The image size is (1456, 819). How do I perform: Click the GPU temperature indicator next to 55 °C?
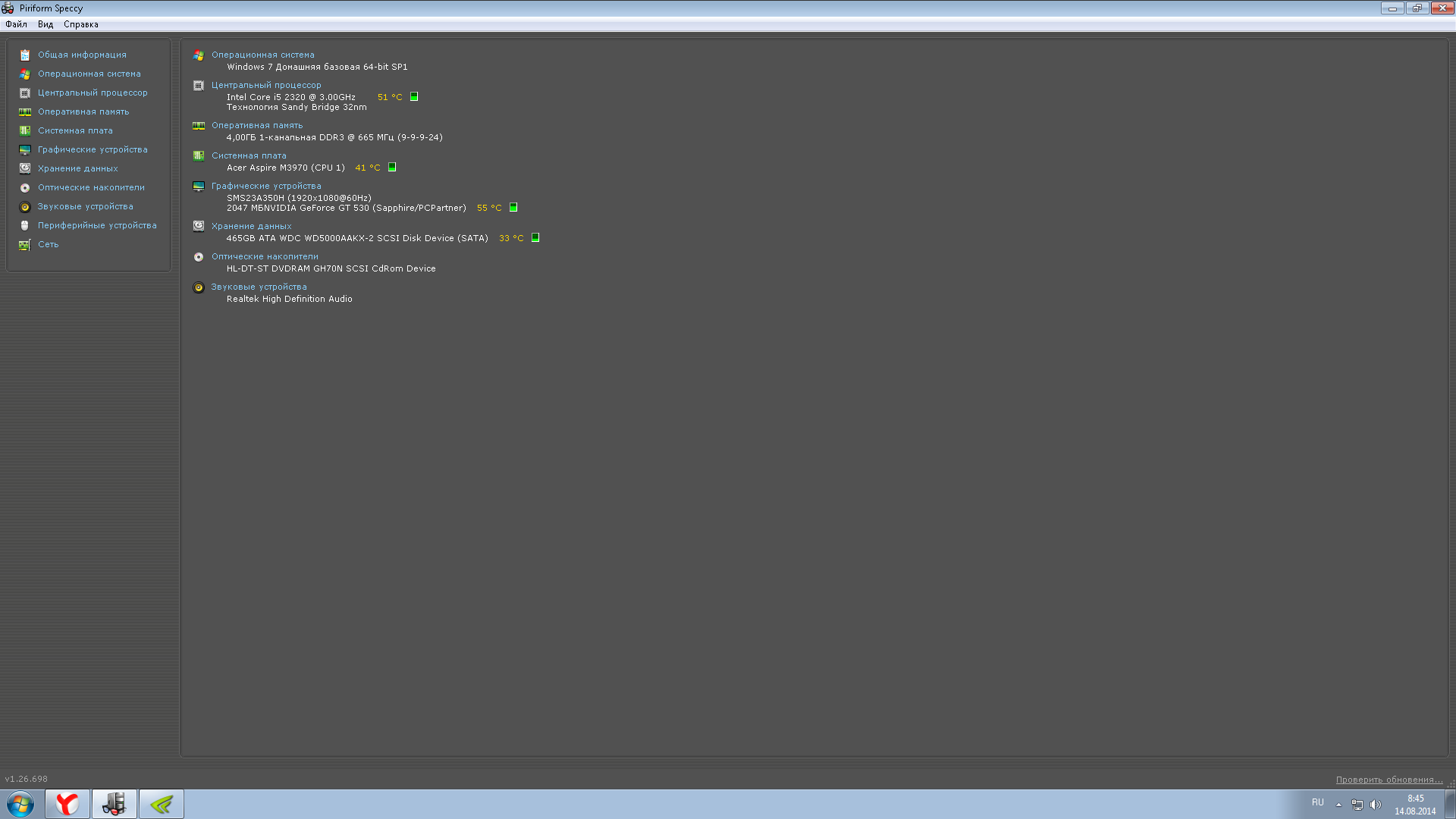513,207
